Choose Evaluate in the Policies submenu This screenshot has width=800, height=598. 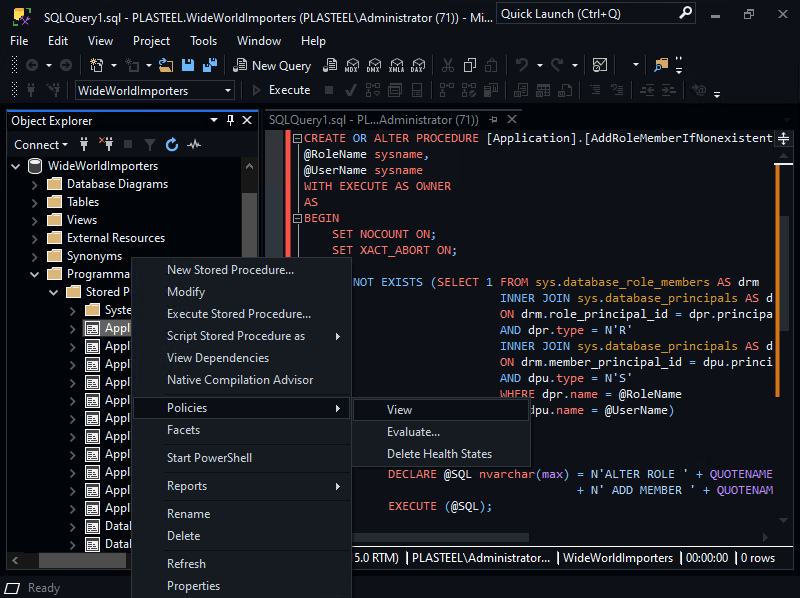point(441,432)
